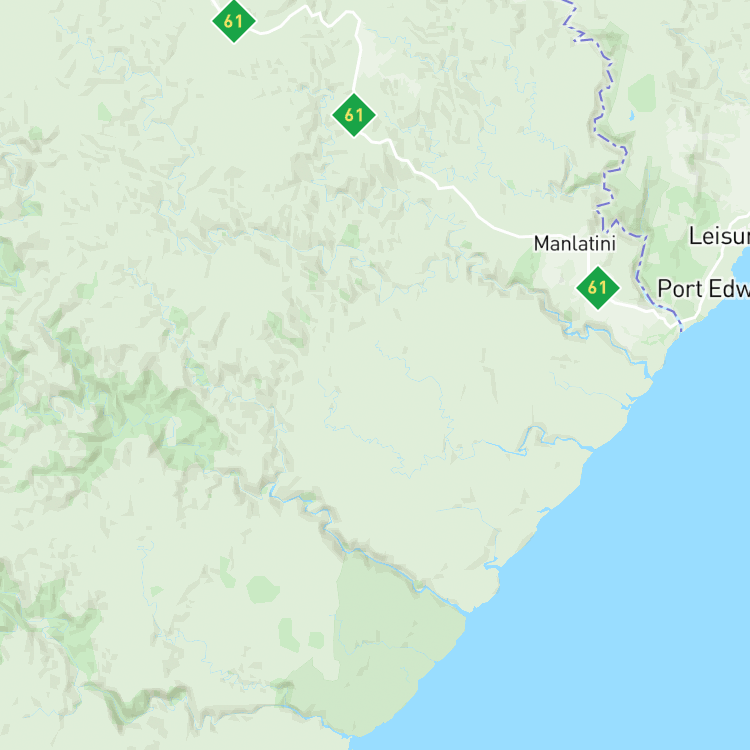Select the Manlatini place label
Screen dimensions: 750x750
click(x=574, y=243)
